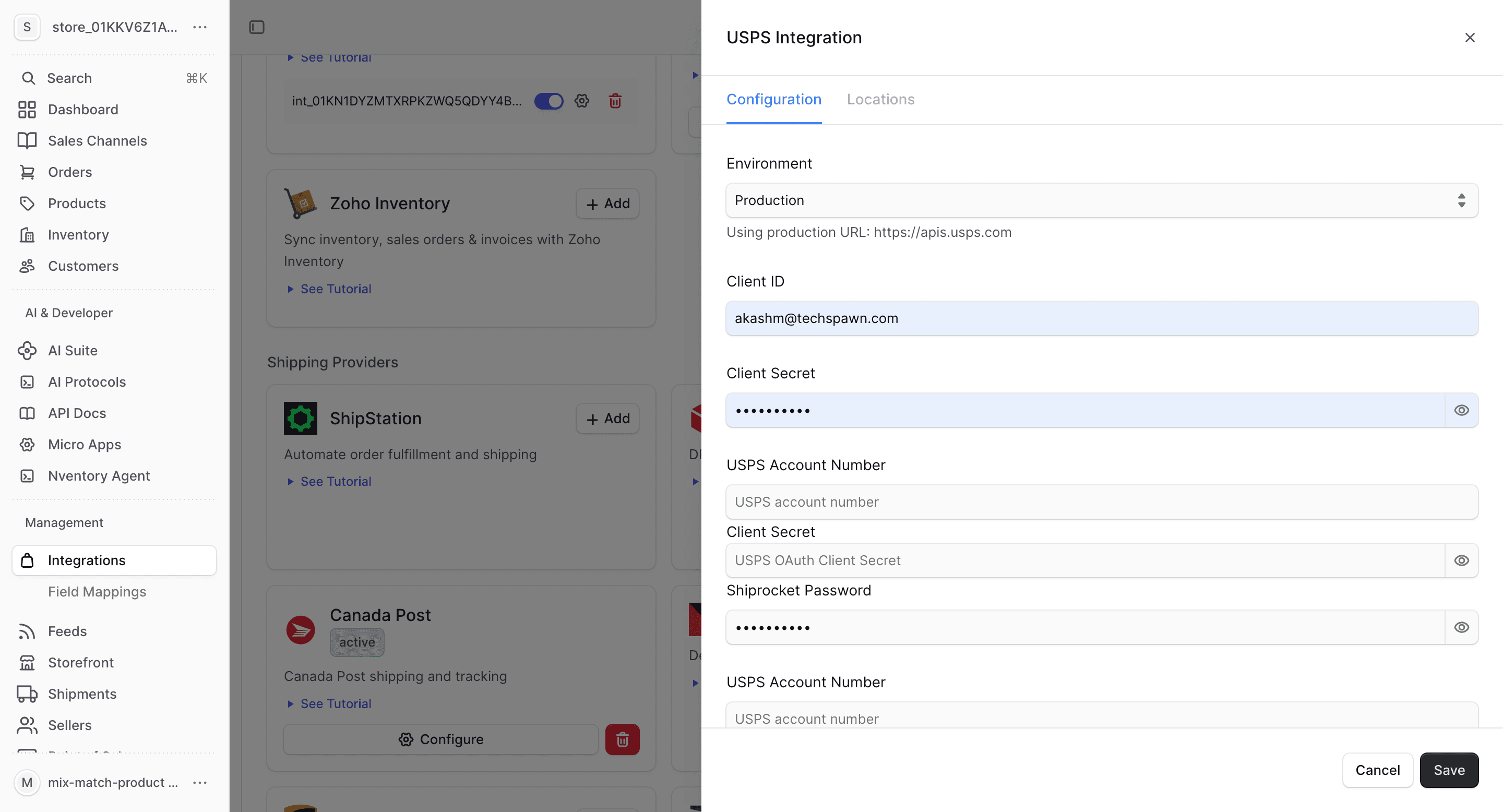Screen dimensions: 1503x812
Task: Switch to the Configuration tab
Action: (773, 100)
